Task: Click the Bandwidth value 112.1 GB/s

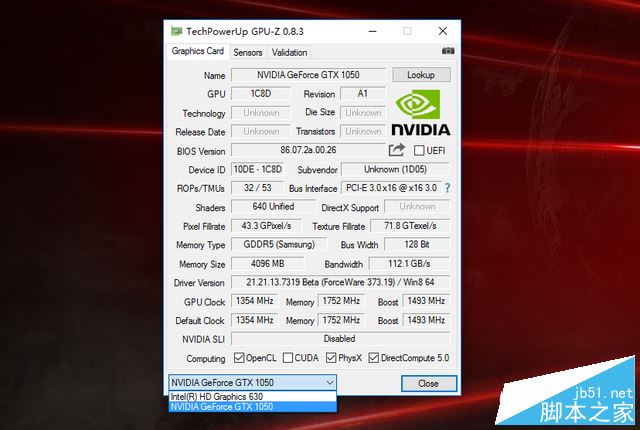Action: pyautogui.click(x=409, y=264)
